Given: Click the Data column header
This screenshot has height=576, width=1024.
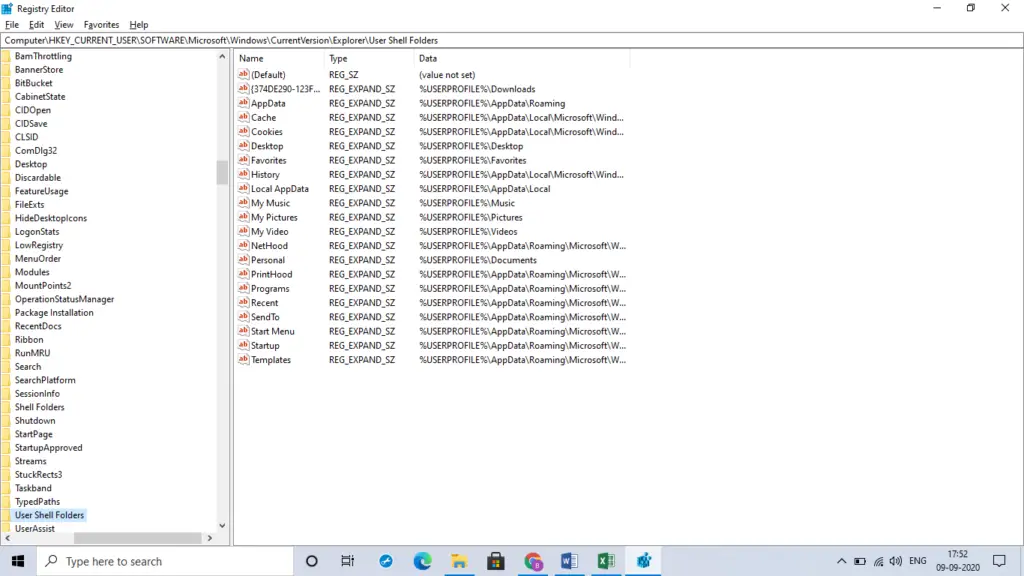Looking at the screenshot, I should pos(522,58).
